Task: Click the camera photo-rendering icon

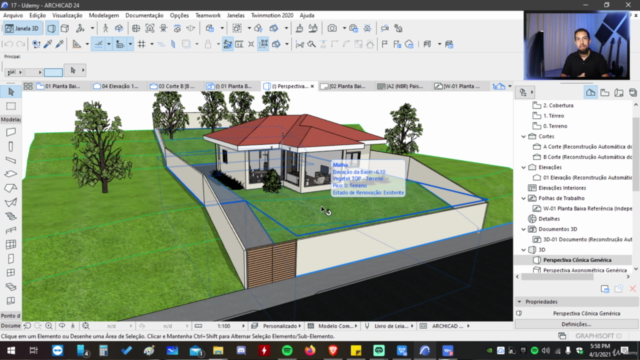Action: pyautogui.click(x=332, y=29)
